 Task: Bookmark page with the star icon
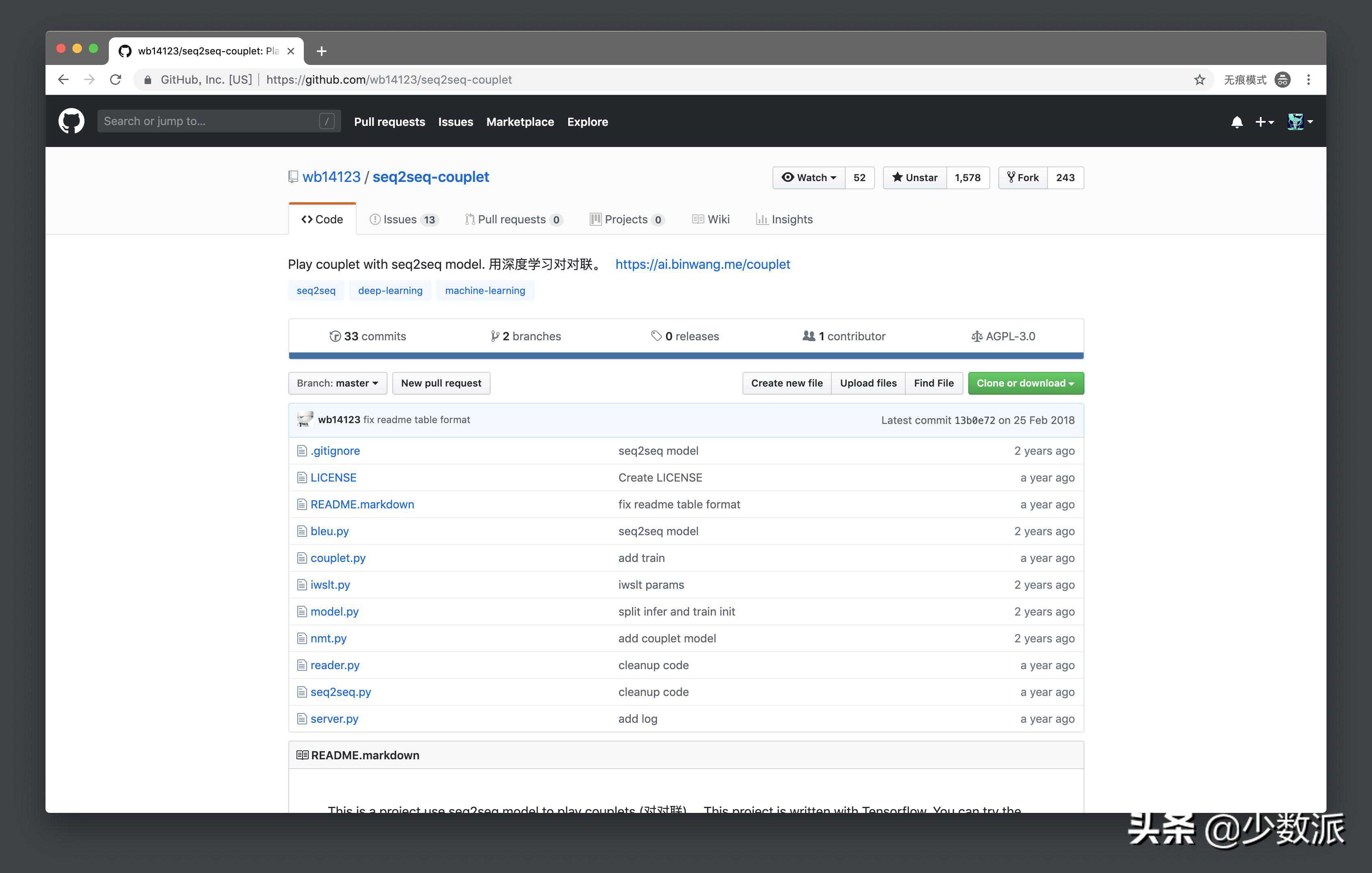[x=1199, y=80]
